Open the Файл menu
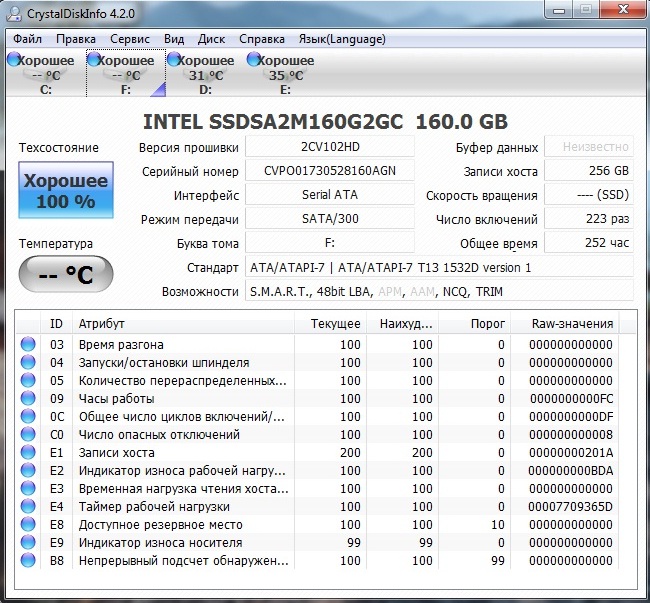This screenshot has width=650, height=603. (27, 39)
